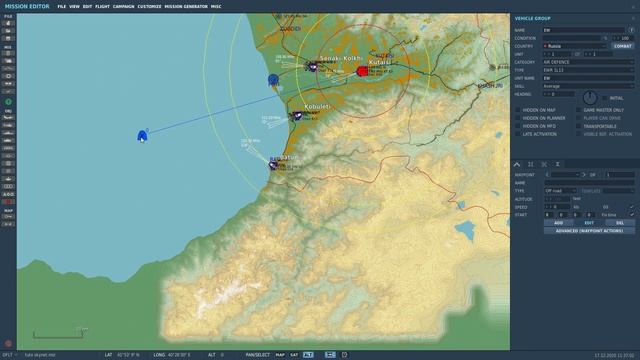The width and height of the screenshot is (640, 360).
Task: Toggle the Fix time checkbox in the START row
Action: 632,214
